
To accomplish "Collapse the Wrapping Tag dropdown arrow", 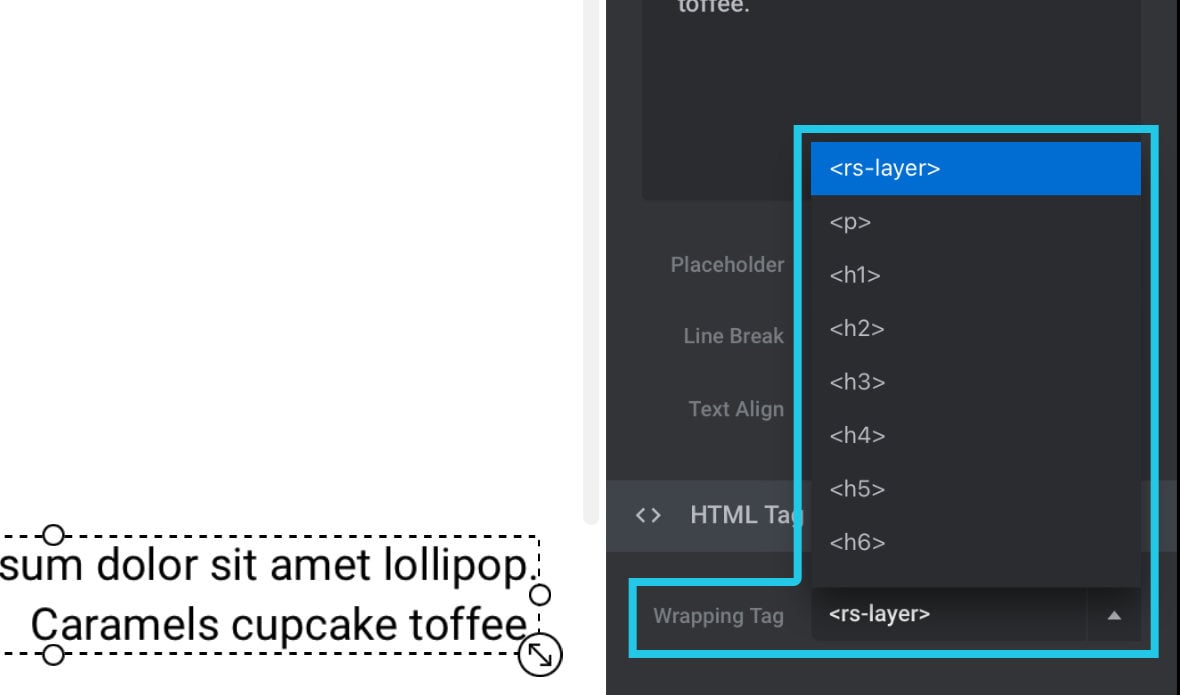I will pyautogui.click(x=1114, y=615).
